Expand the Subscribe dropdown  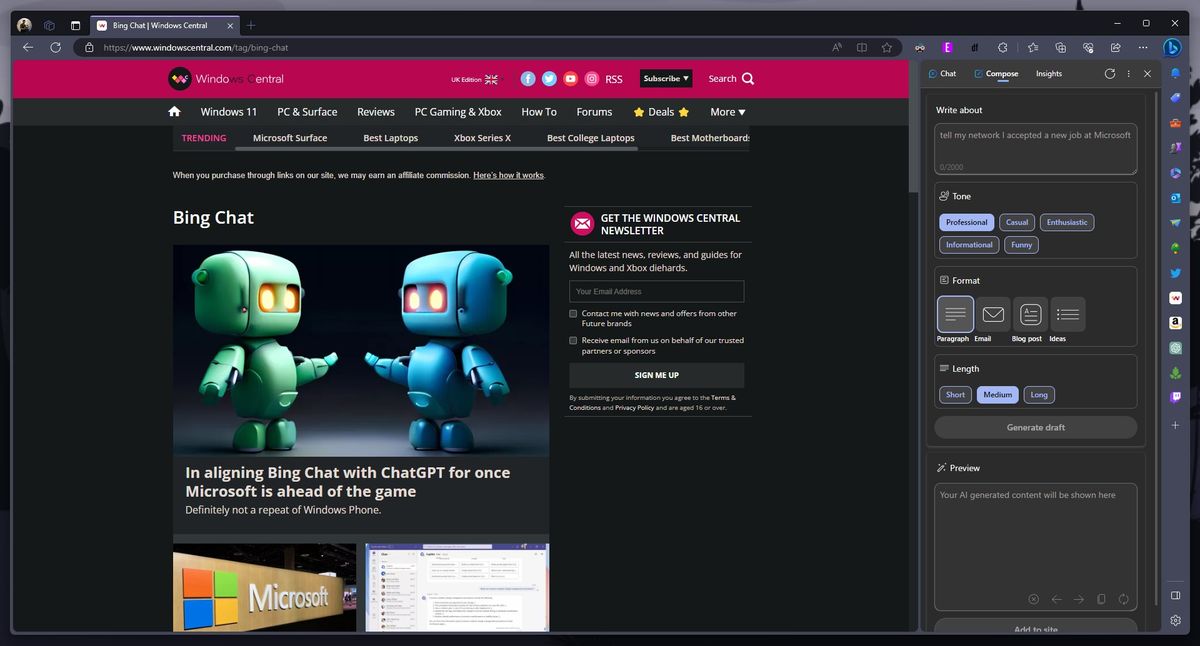[x=666, y=79]
